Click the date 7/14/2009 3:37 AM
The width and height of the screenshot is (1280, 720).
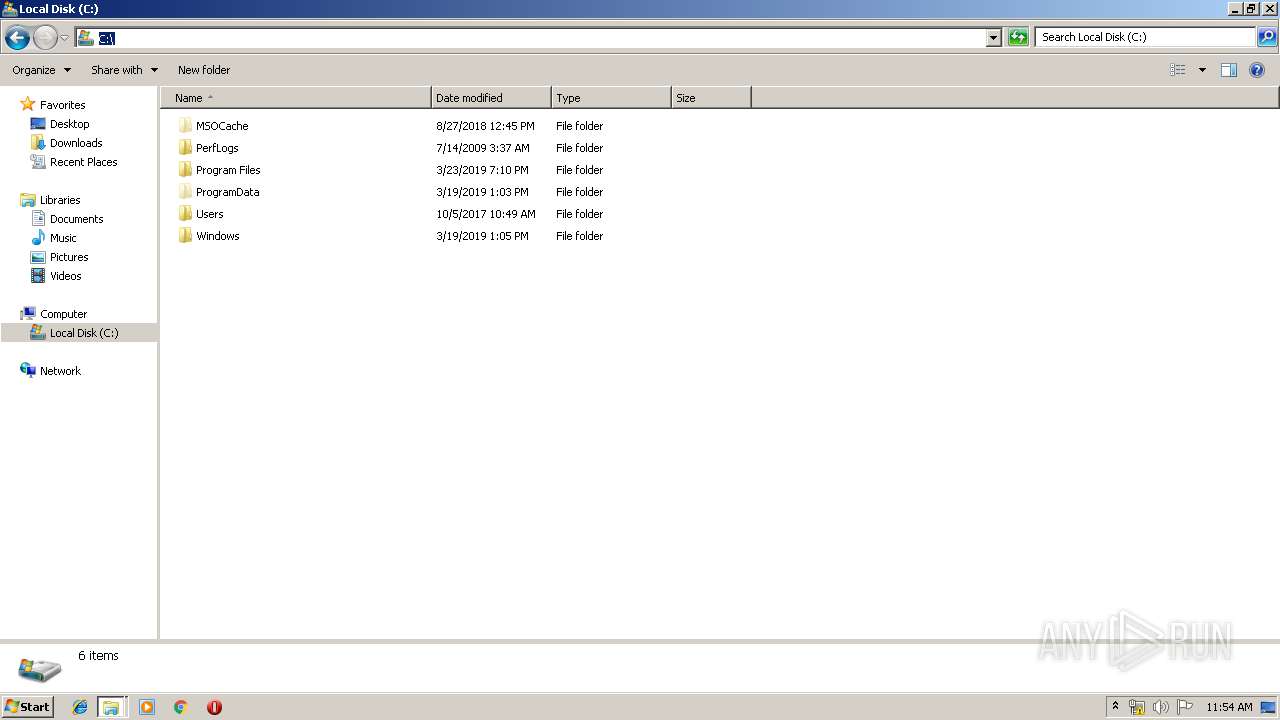tap(483, 148)
